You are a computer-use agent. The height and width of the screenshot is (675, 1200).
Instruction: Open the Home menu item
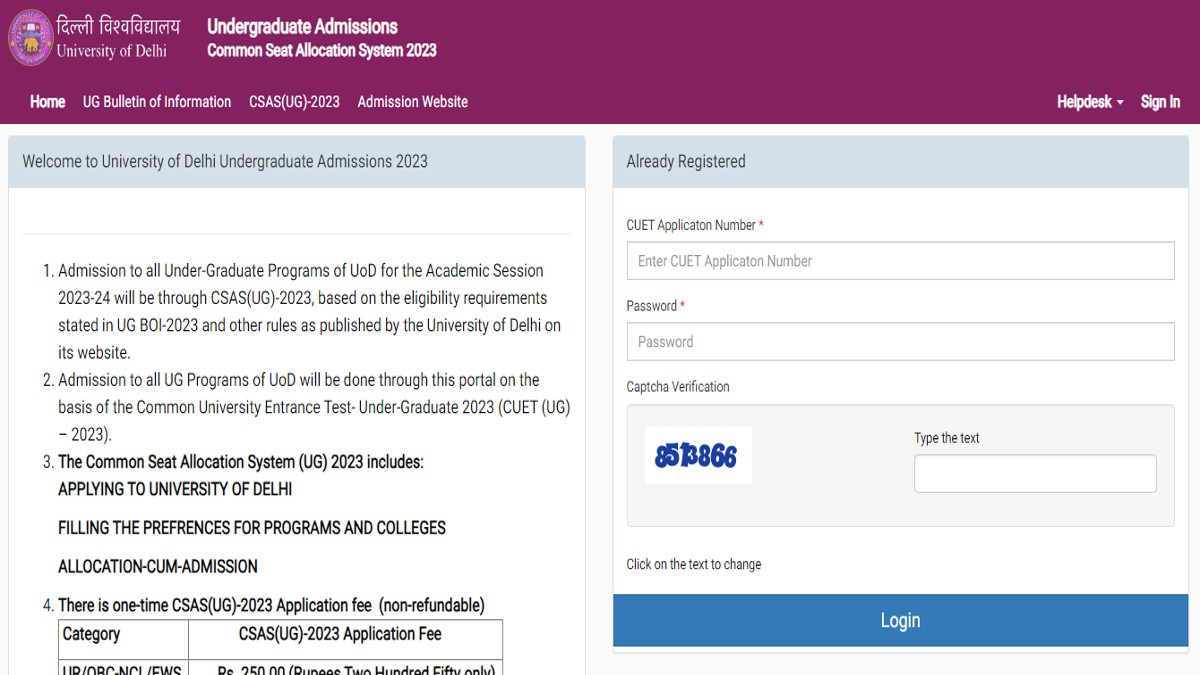coord(47,102)
